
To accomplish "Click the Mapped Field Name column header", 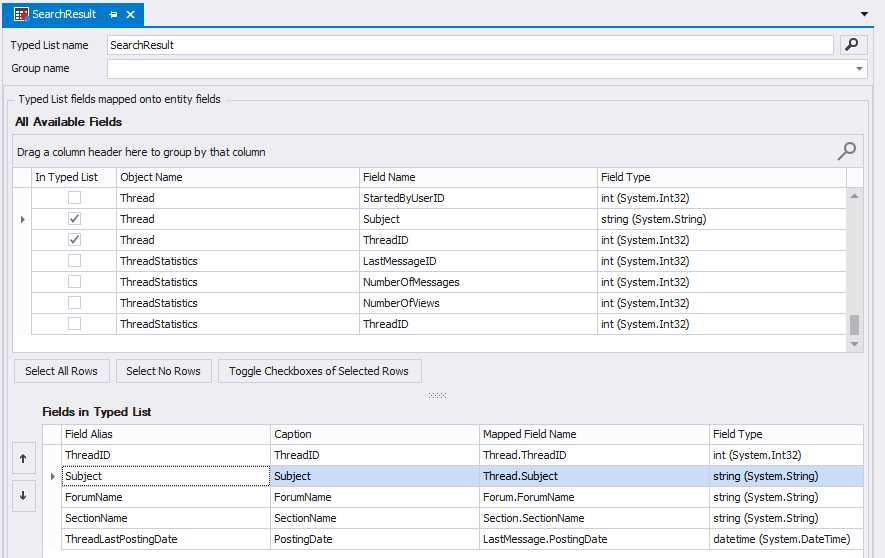I will coord(594,434).
